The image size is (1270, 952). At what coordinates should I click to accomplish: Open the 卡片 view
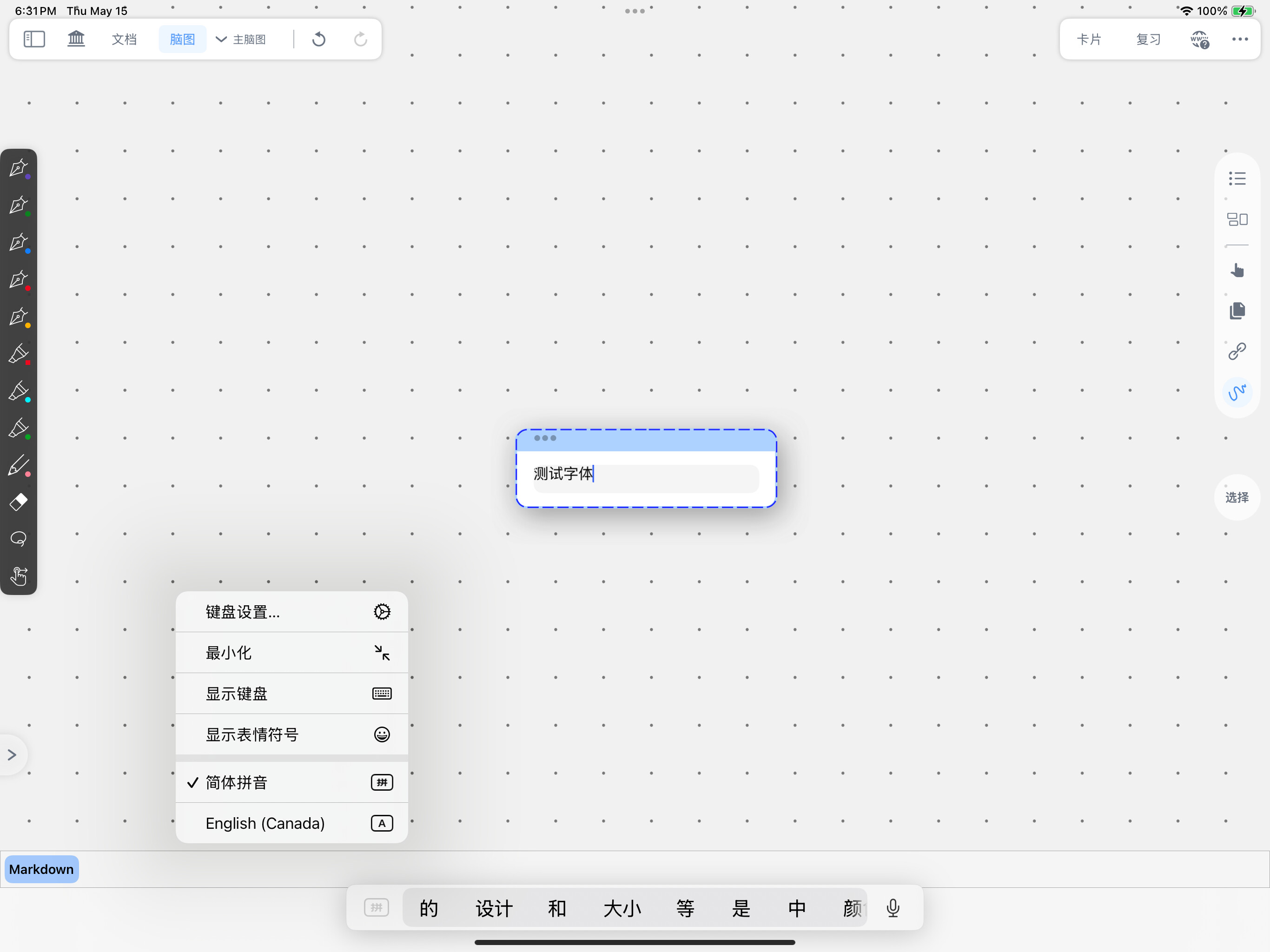click(1089, 39)
